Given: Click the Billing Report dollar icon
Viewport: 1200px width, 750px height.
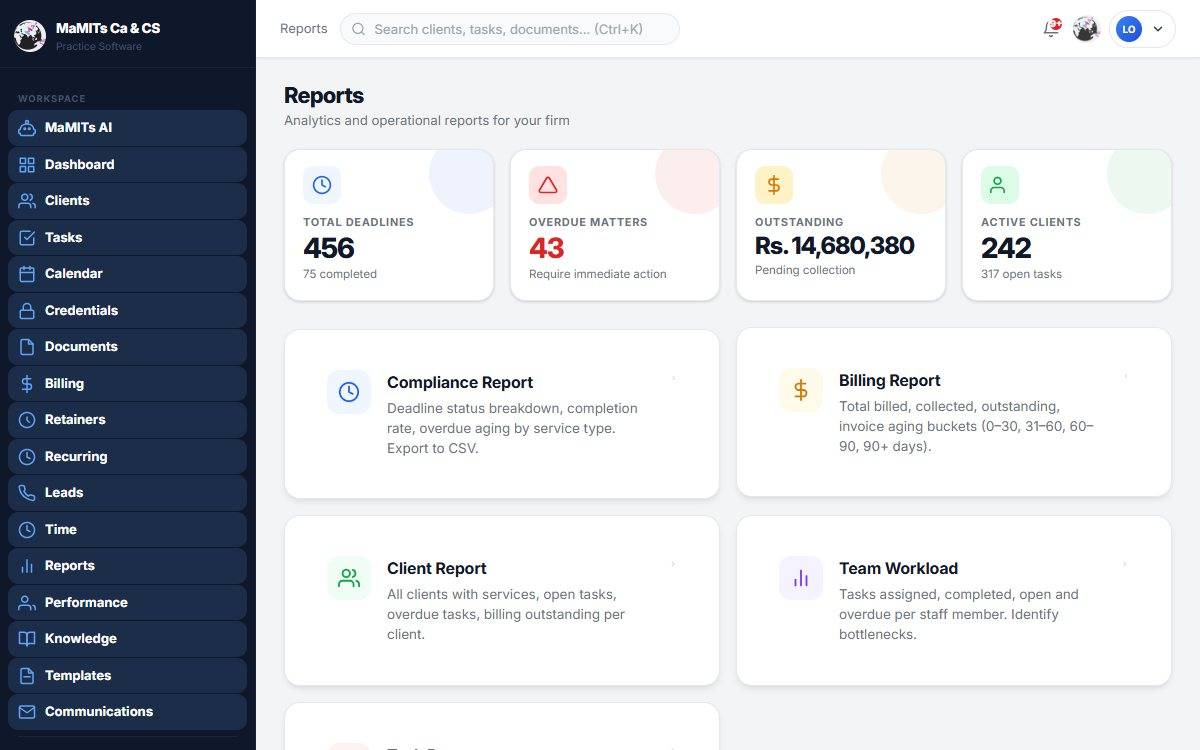Looking at the screenshot, I should 801,390.
